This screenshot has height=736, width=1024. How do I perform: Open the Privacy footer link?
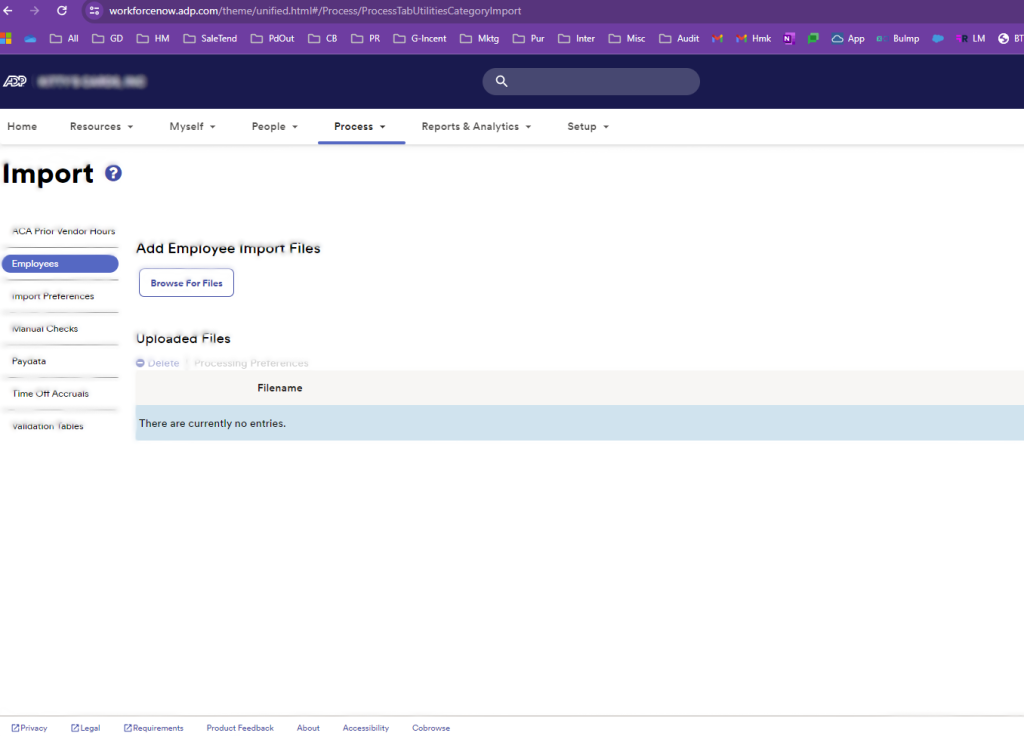(x=29, y=728)
